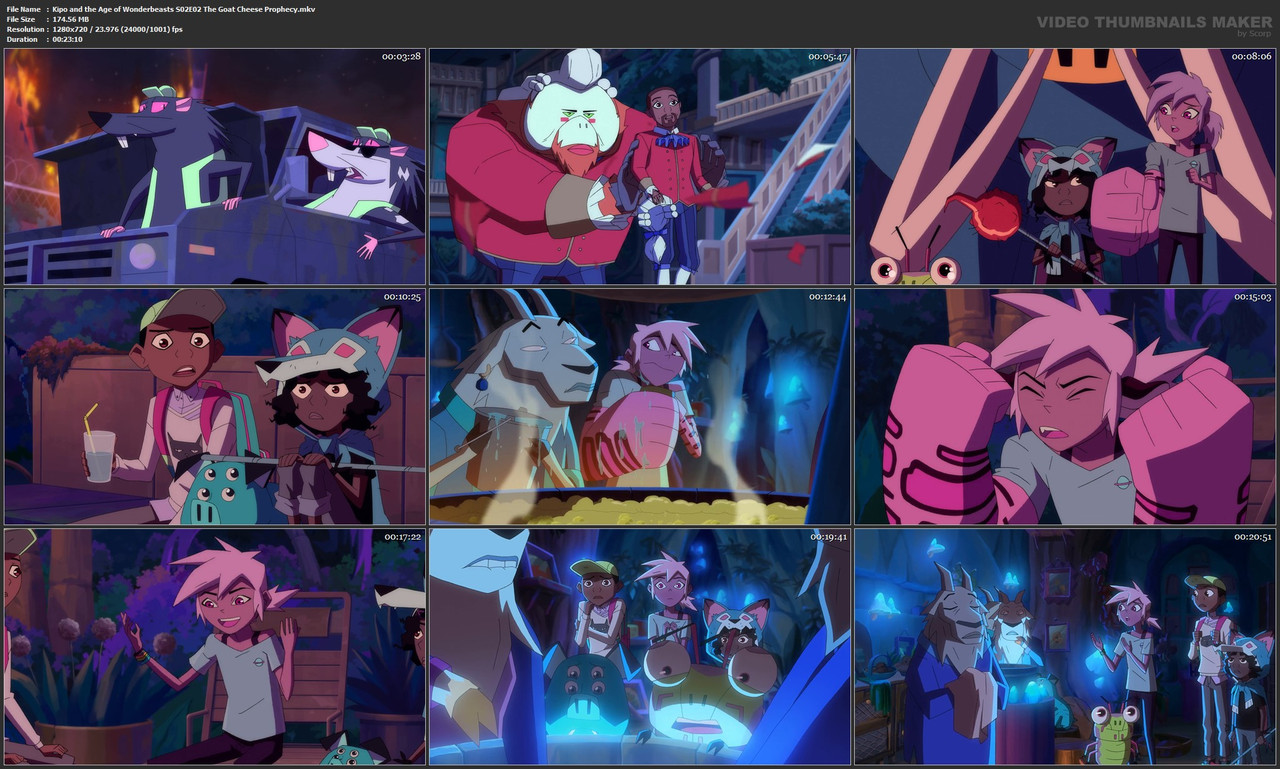The height and width of the screenshot is (769, 1280).
Task: Open the thumbnail stamped 00:10:25
Action: 215,407
